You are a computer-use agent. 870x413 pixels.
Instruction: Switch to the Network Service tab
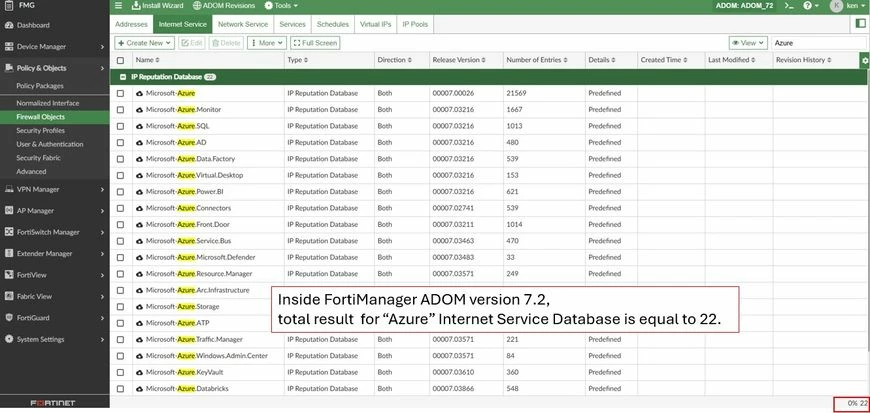(x=243, y=24)
